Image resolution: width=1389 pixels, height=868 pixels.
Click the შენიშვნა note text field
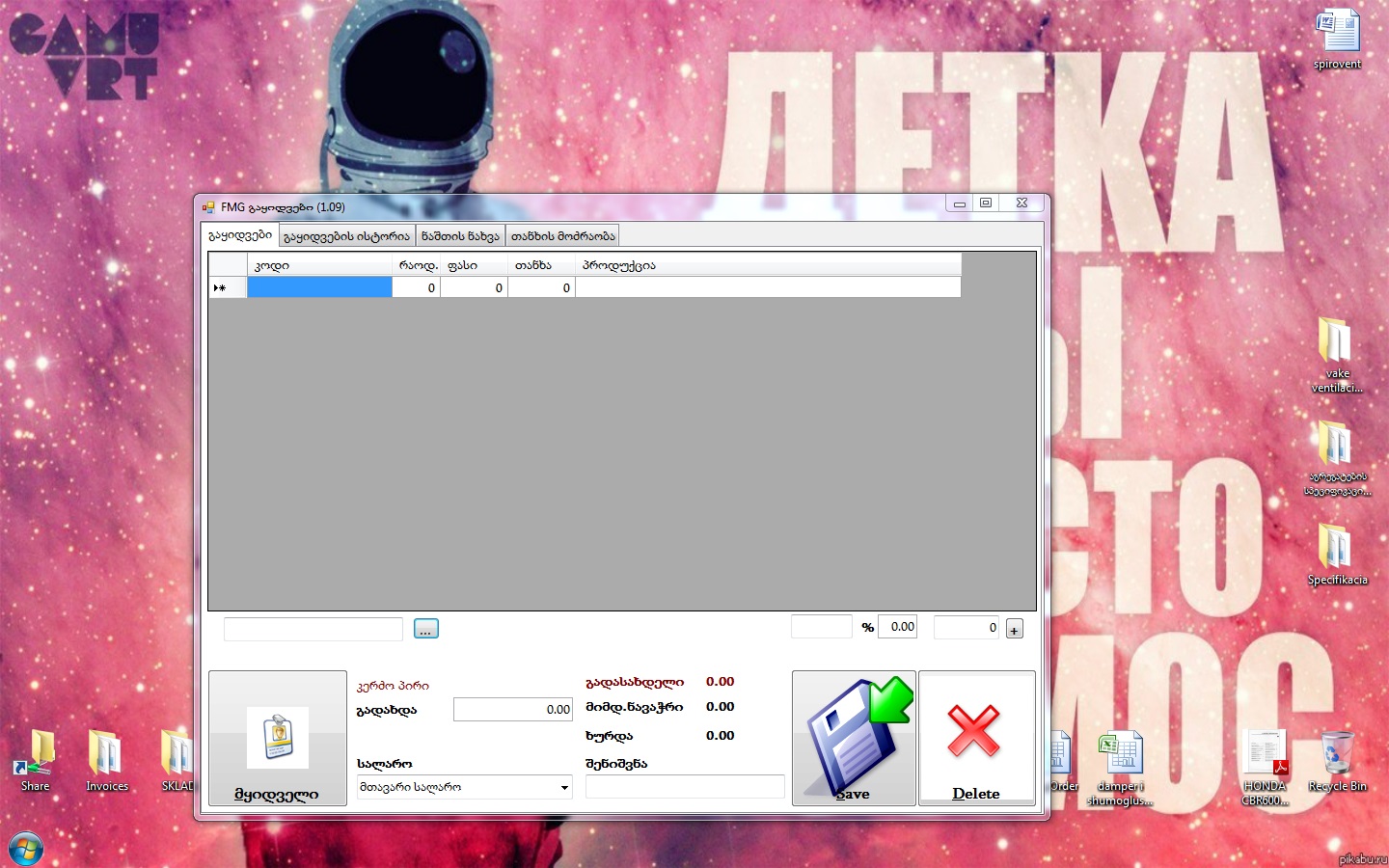pos(684,787)
